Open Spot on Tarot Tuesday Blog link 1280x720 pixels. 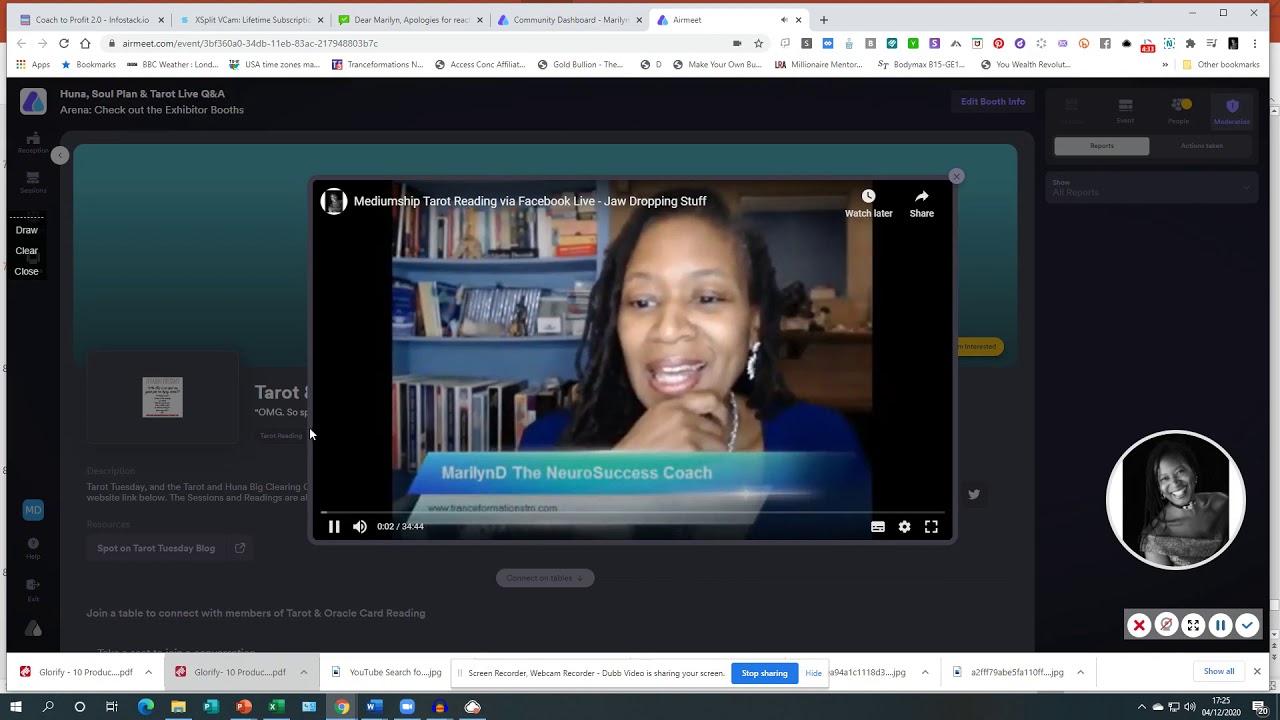pyautogui.click(x=170, y=548)
